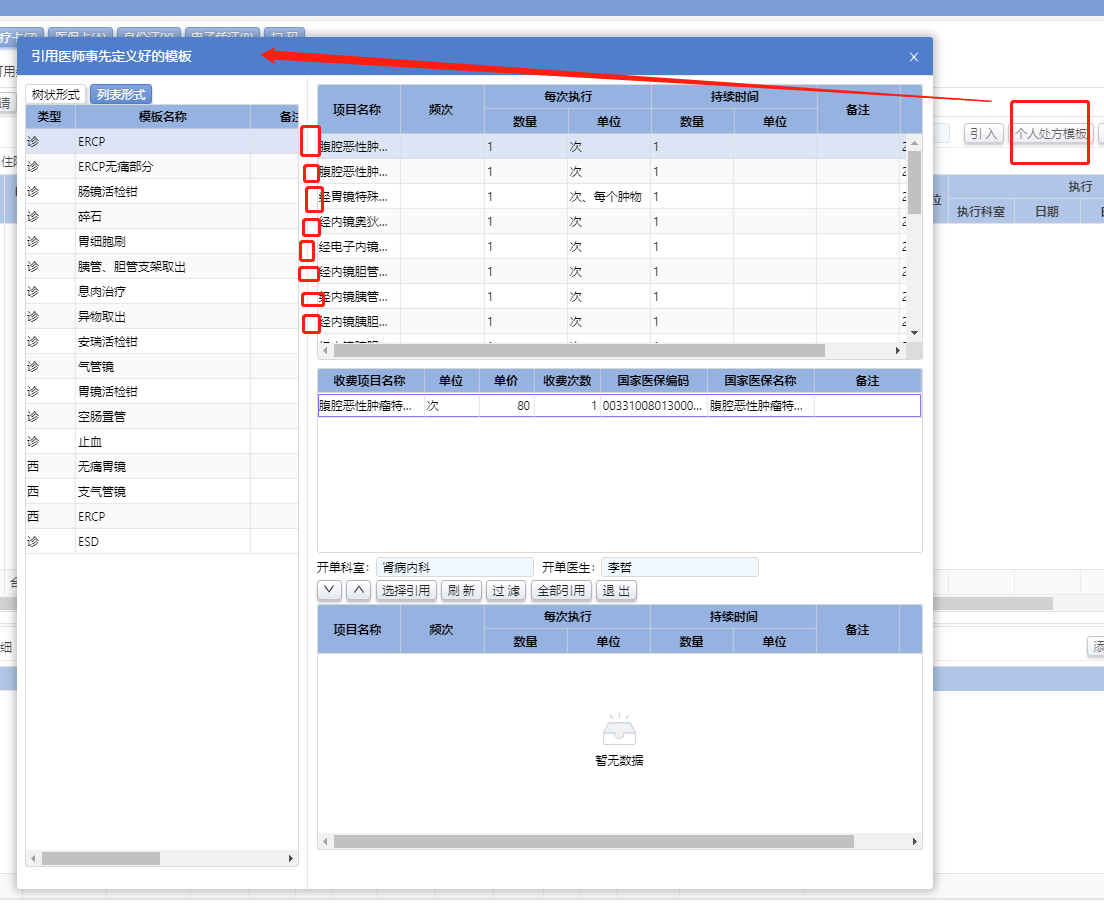
Task: Select the 经内镜奥狄... item row
Action: (x=610, y=222)
